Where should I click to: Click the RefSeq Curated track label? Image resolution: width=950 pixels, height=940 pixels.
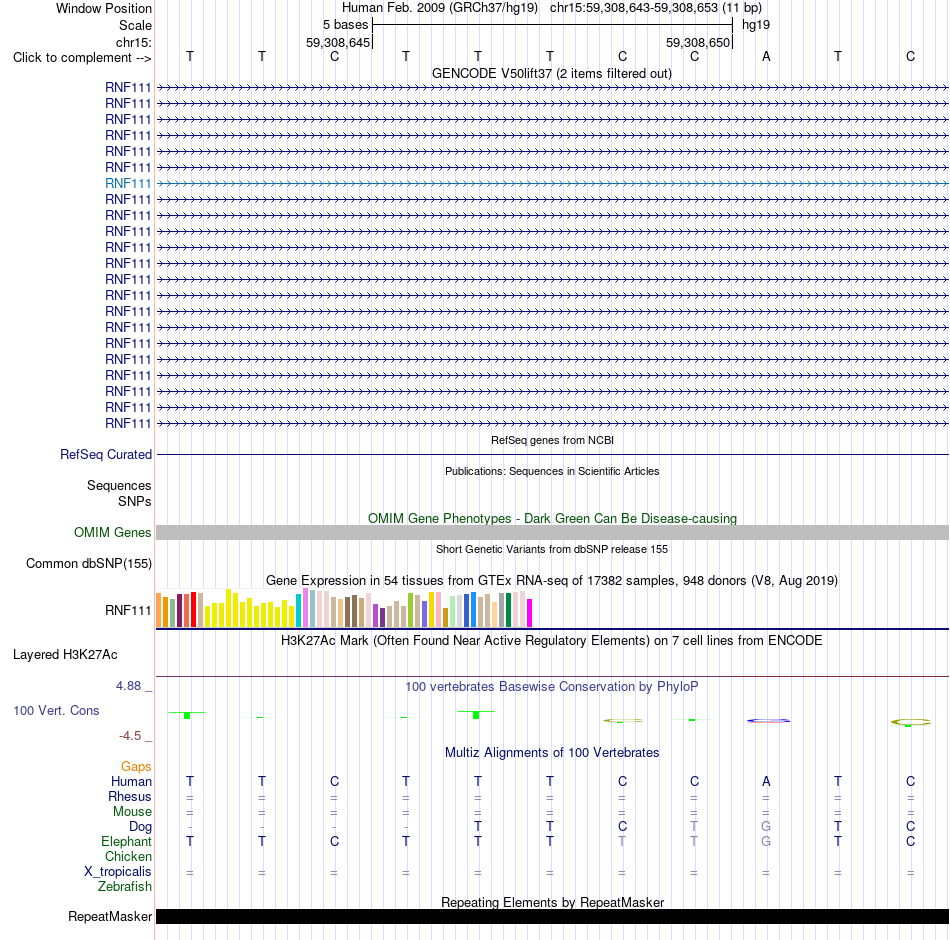point(105,455)
